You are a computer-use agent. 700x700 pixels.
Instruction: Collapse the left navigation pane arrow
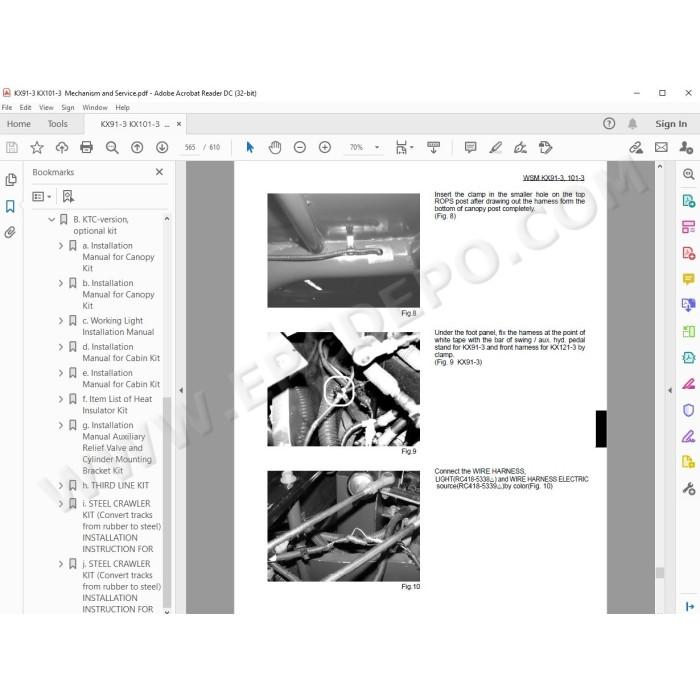pyautogui.click(x=181, y=390)
